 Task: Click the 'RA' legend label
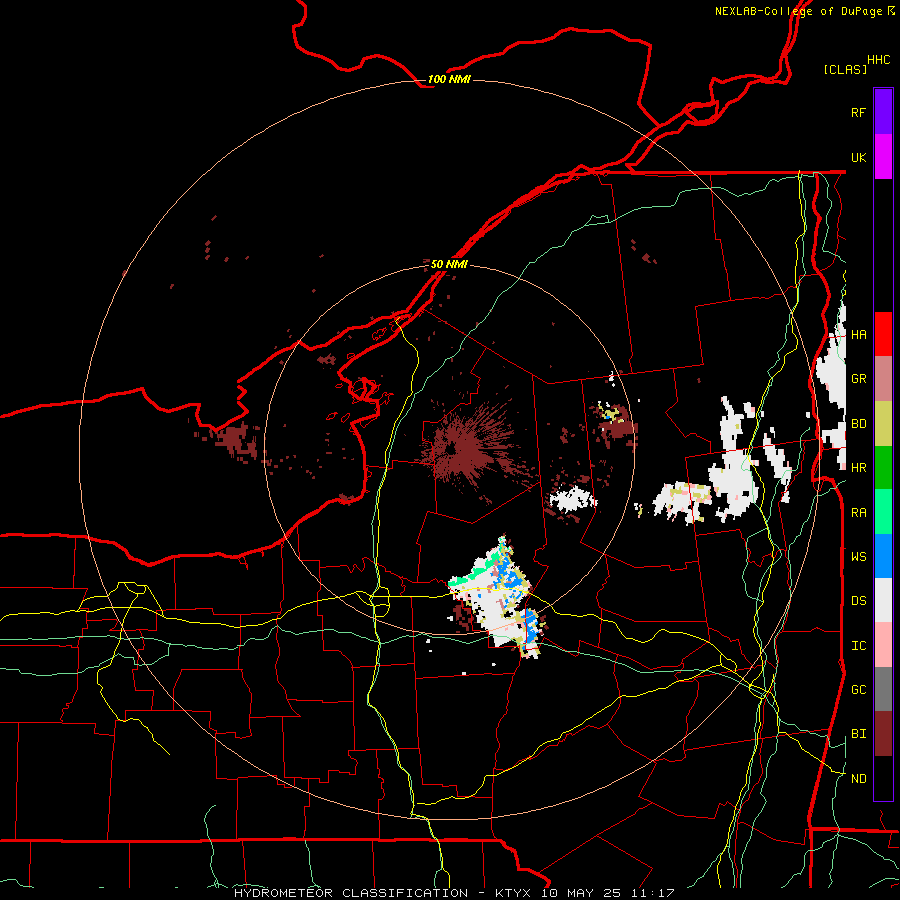point(858,512)
